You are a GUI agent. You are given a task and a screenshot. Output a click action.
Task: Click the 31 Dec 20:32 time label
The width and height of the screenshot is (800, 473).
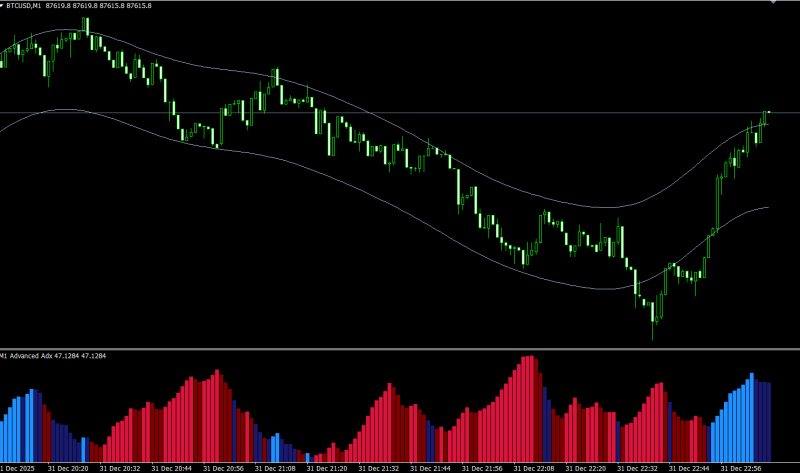click(x=120, y=468)
